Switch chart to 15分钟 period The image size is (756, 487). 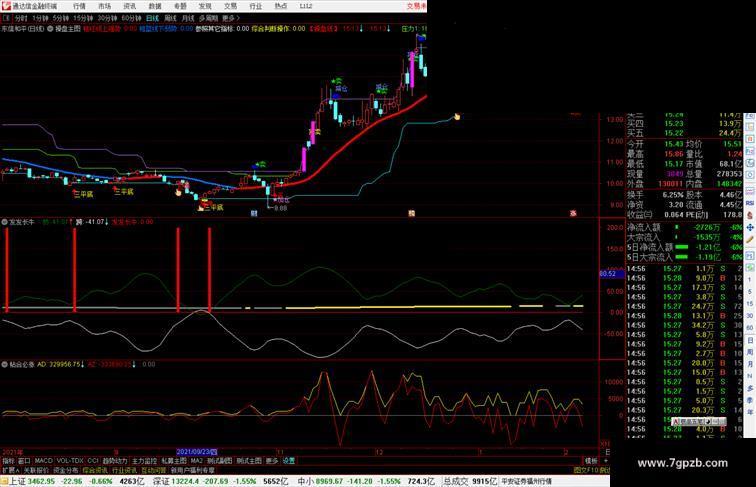click(83, 18)
